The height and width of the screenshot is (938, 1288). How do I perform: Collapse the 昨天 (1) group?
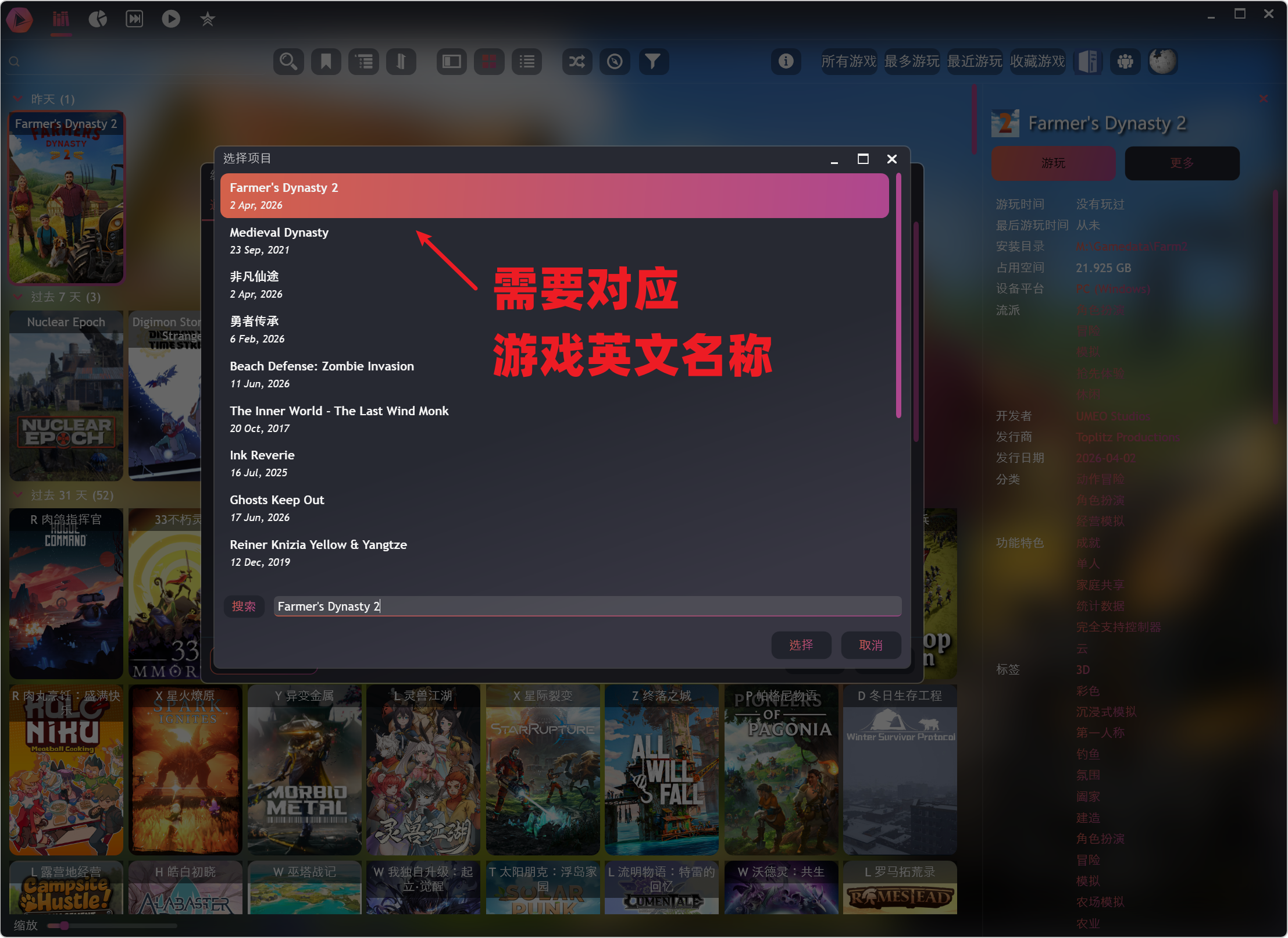(x=19, y=99)
